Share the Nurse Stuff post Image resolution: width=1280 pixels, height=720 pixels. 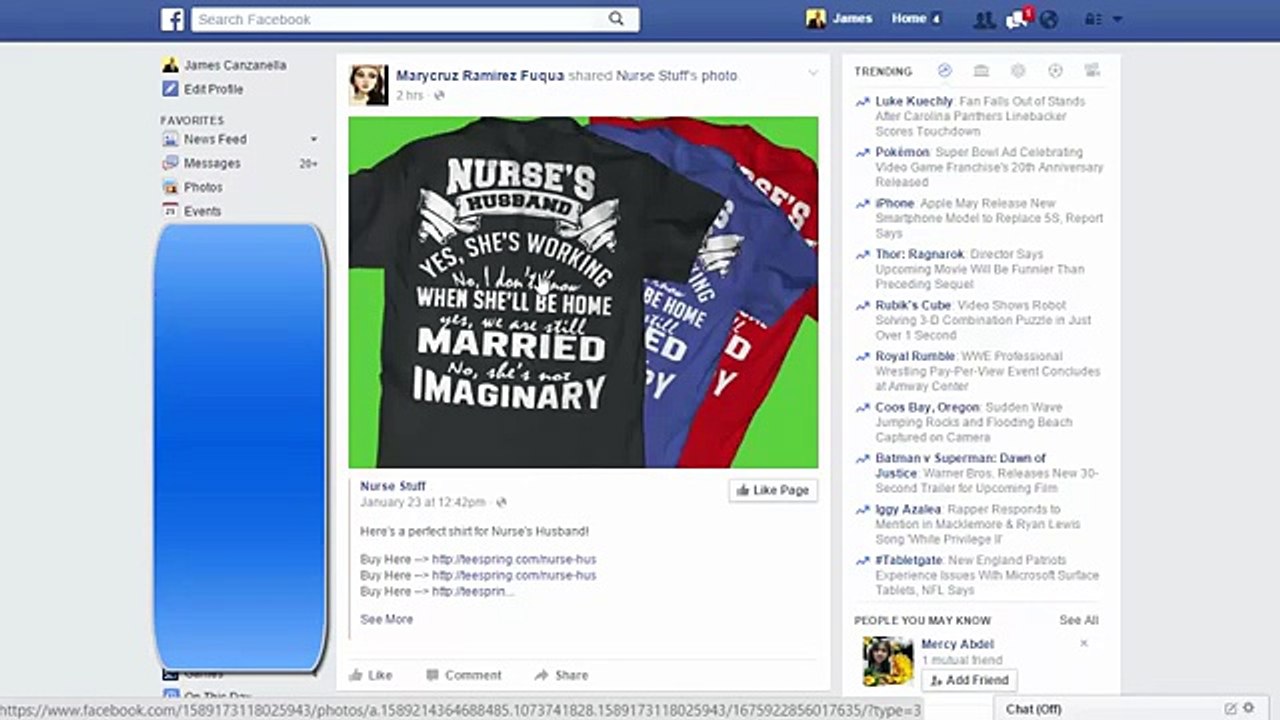pos(562,675)
